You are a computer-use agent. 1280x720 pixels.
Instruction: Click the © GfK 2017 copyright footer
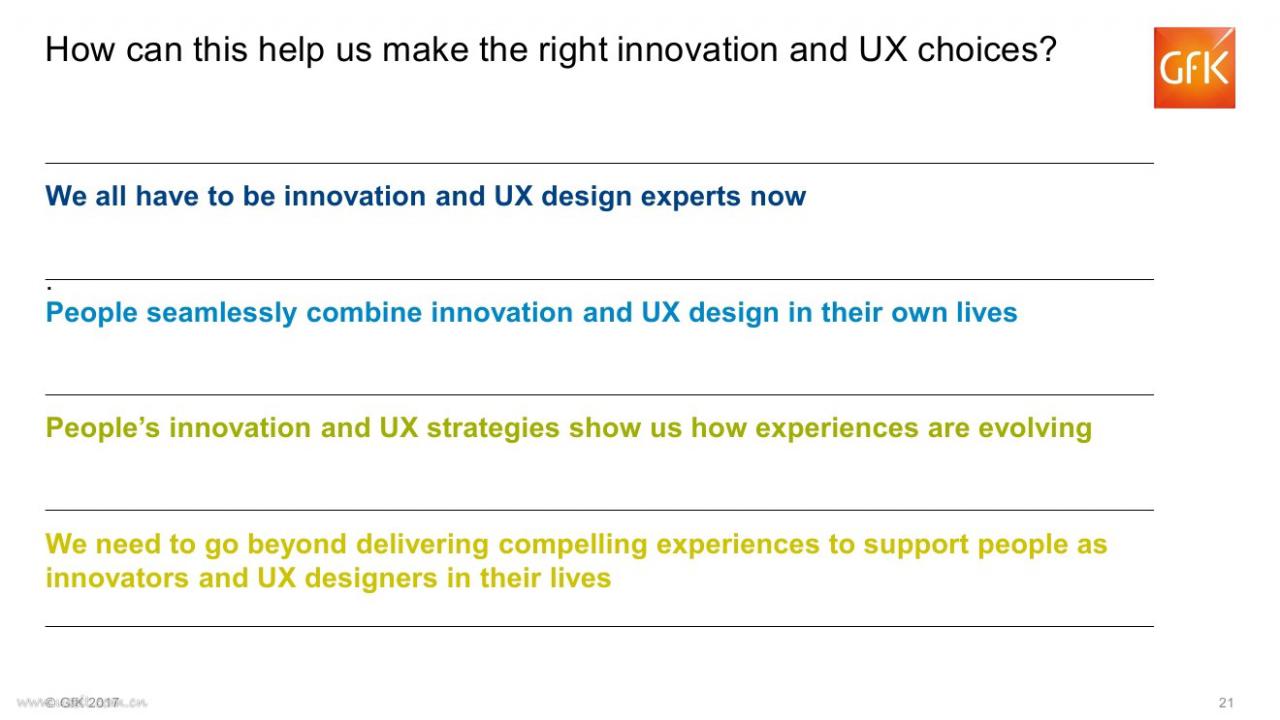coord(83,702)
